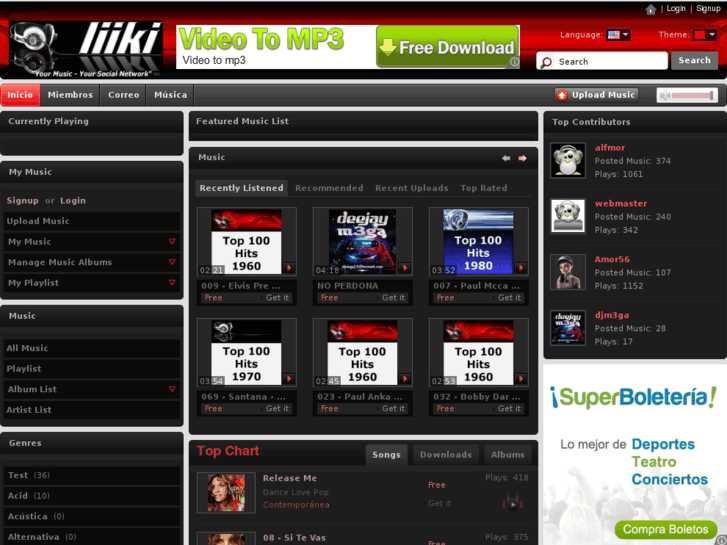Adjust the volume slider in navbar
Image resolution: width=727 pixels, height=545 pixels.
(x=692, y=96)
